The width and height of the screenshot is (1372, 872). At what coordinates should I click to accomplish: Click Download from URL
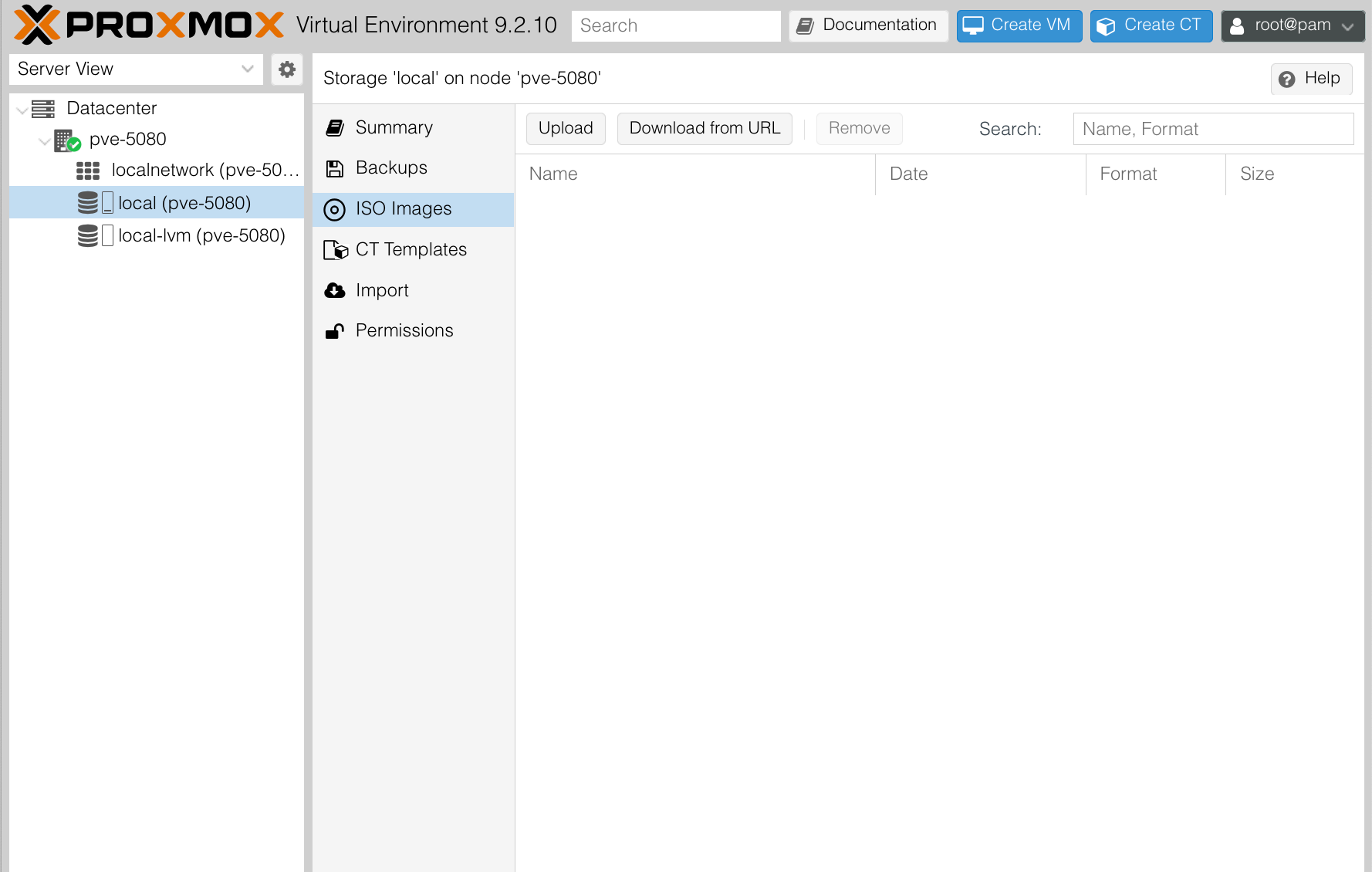click(x=705, y=129)
